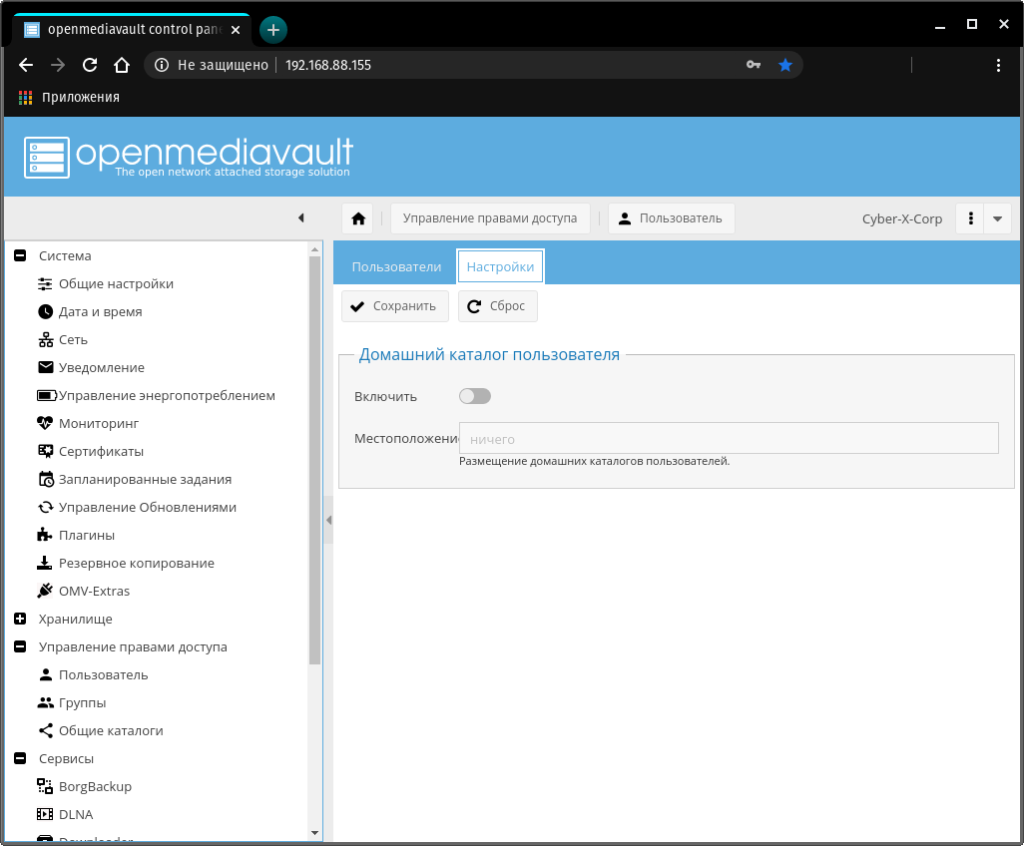Click the Сохранить button
This screenshot has width=1024, height=846.
click(394, 306)
